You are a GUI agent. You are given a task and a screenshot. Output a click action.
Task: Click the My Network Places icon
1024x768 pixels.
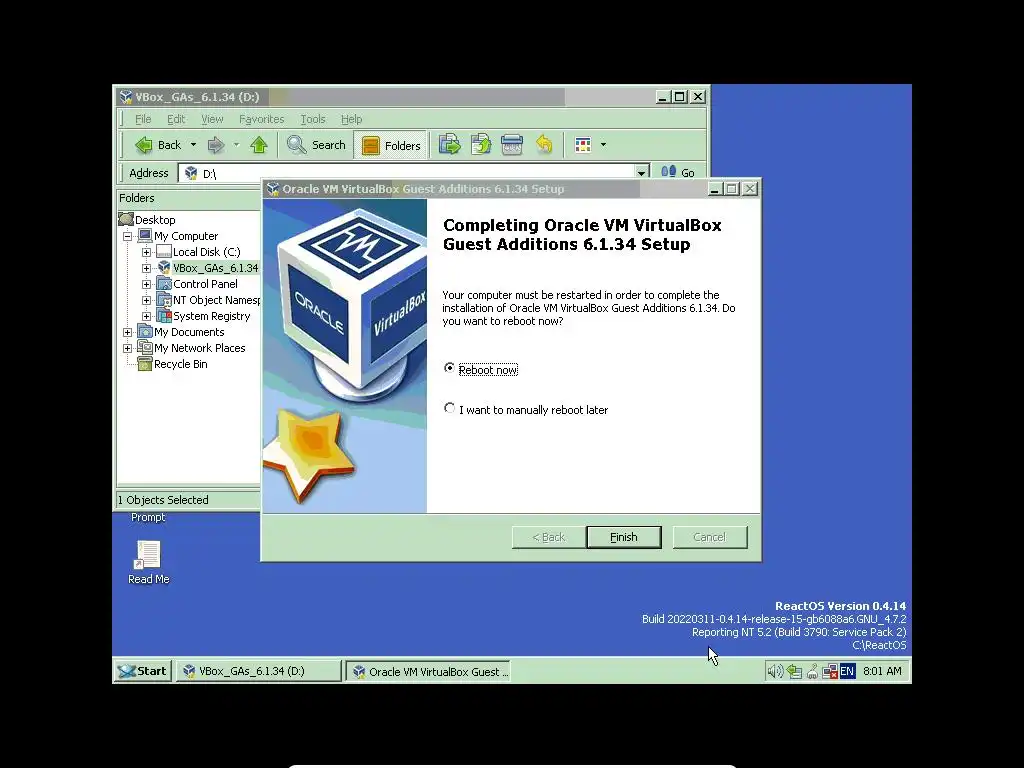(145, 348)
